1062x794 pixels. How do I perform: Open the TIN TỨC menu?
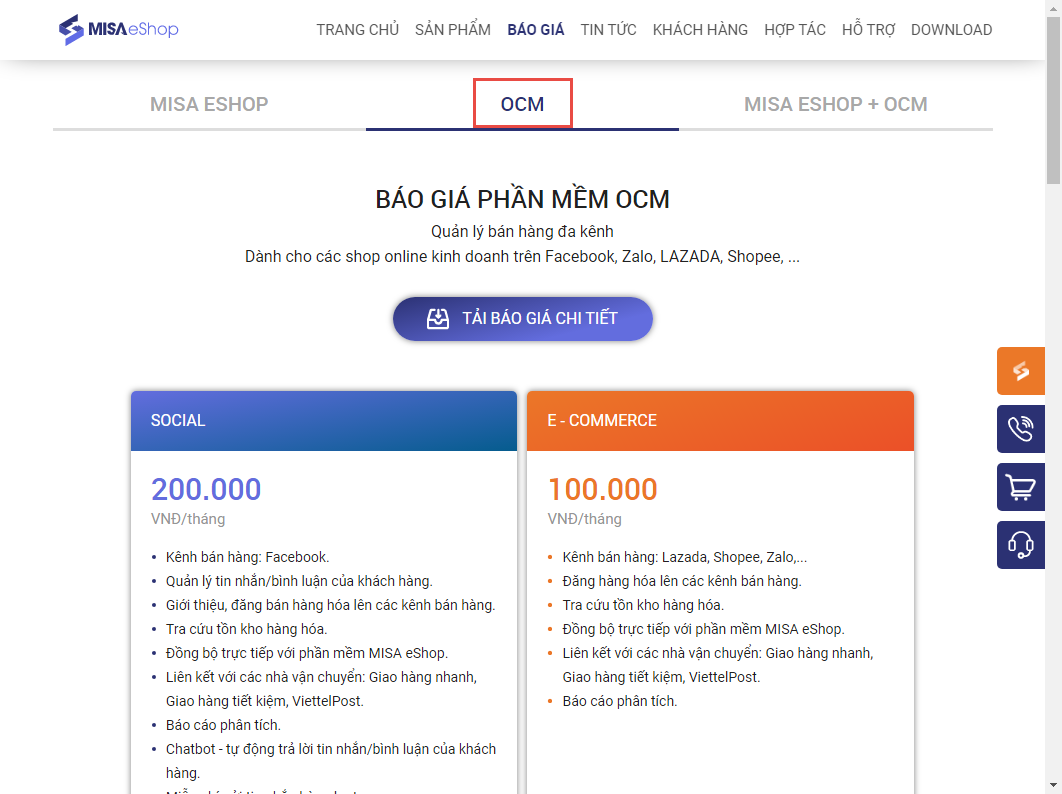coord(608,30)
